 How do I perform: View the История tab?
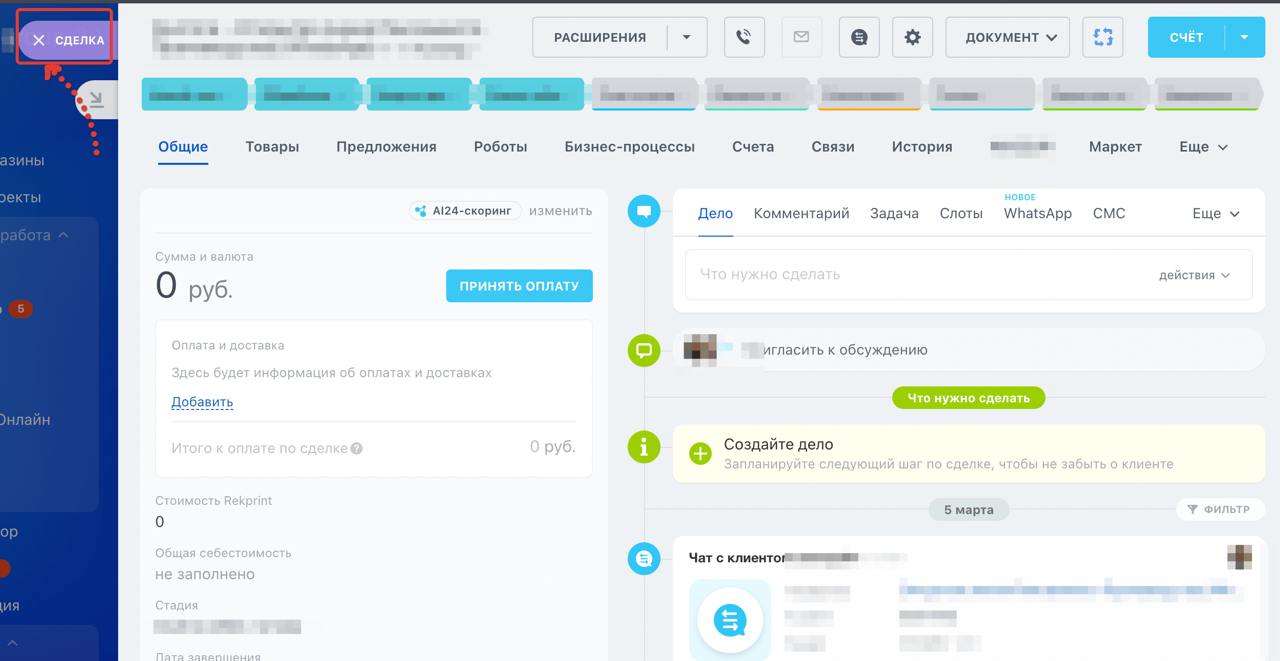pos(922,146)
